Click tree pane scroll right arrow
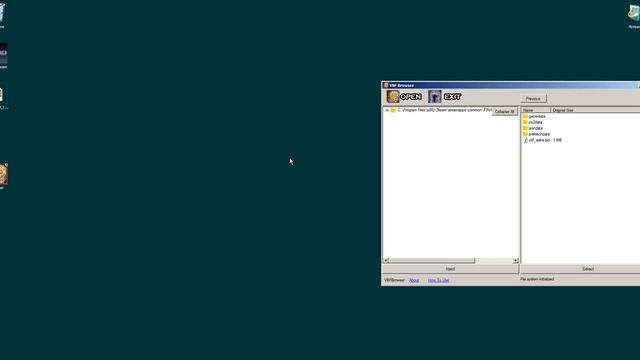 pos(516,260)
